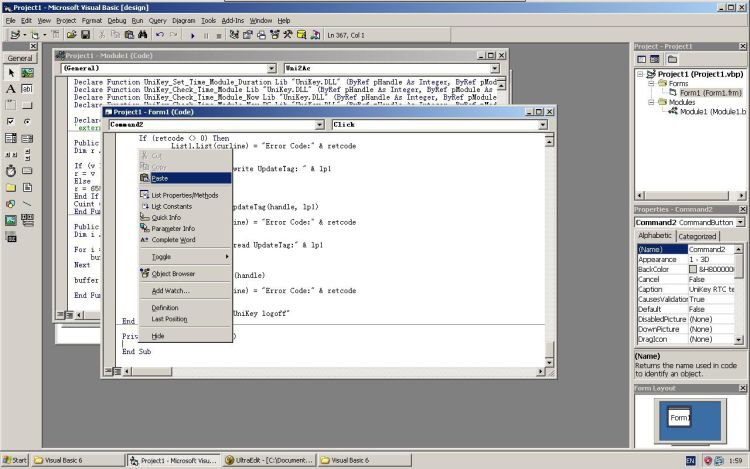
Task: Select the Line control in toolbox
Action: click(27, 204)
